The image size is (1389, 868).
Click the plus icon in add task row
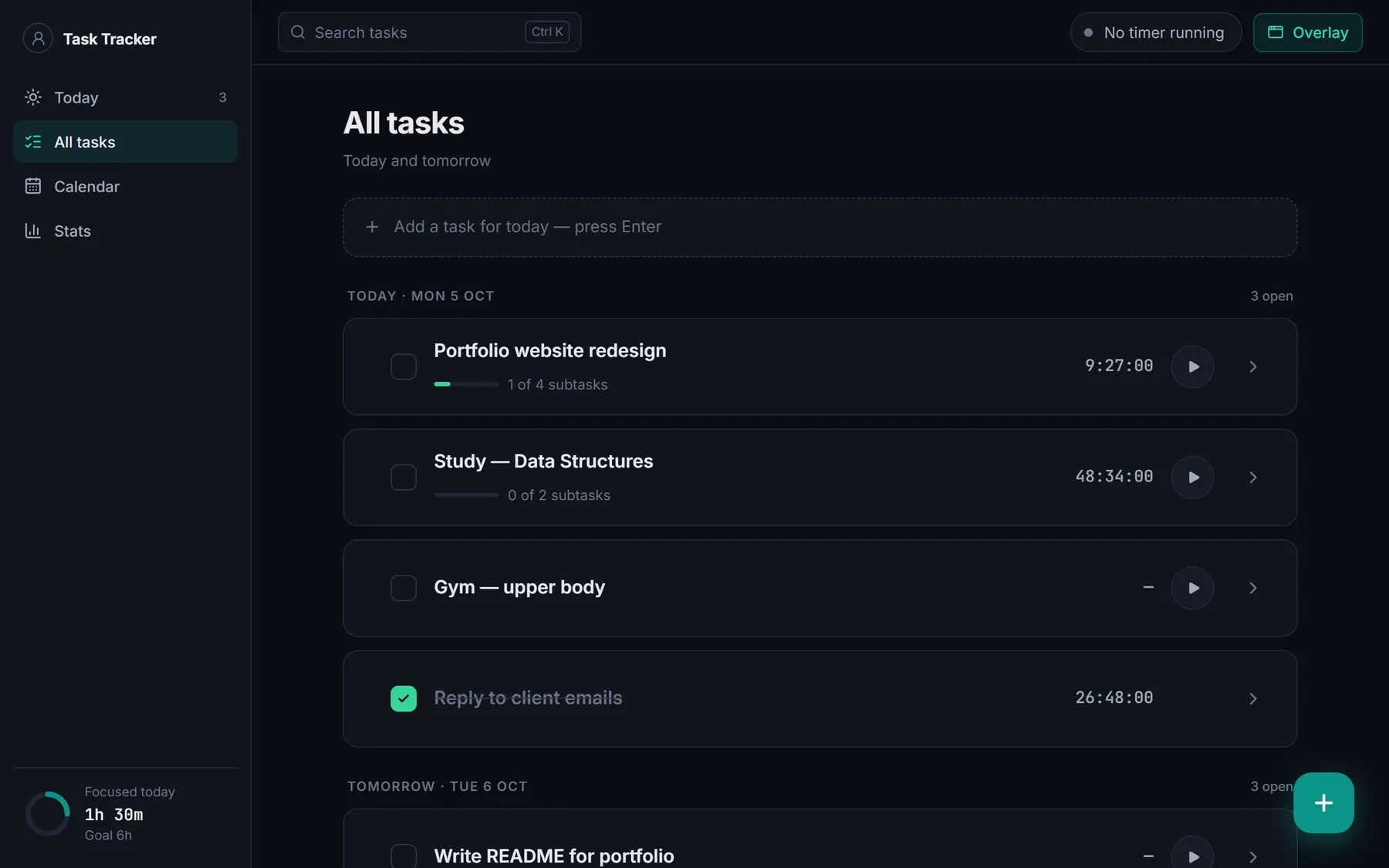(372, 227)
